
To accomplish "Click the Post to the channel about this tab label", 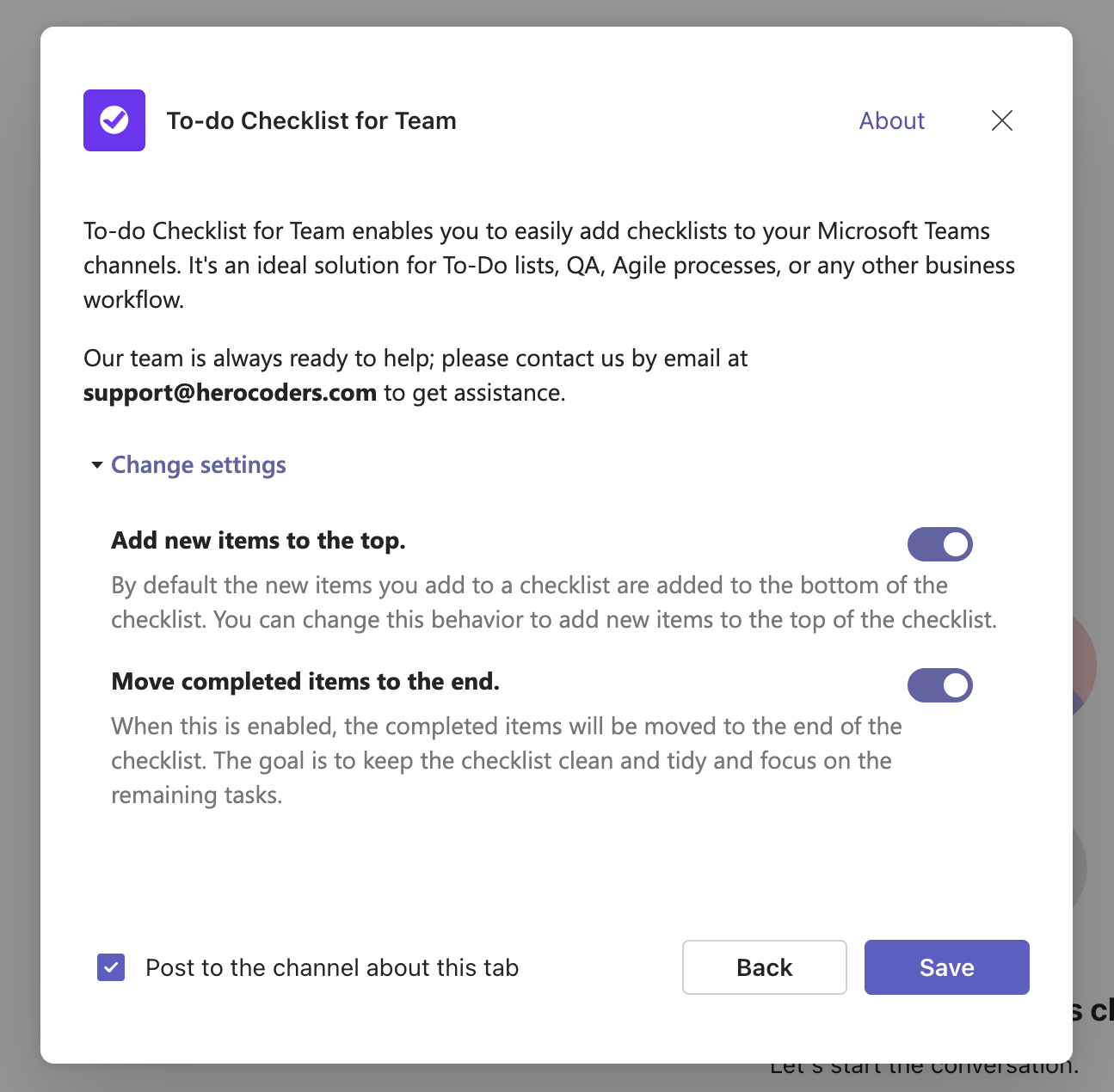I will (332, 967).
